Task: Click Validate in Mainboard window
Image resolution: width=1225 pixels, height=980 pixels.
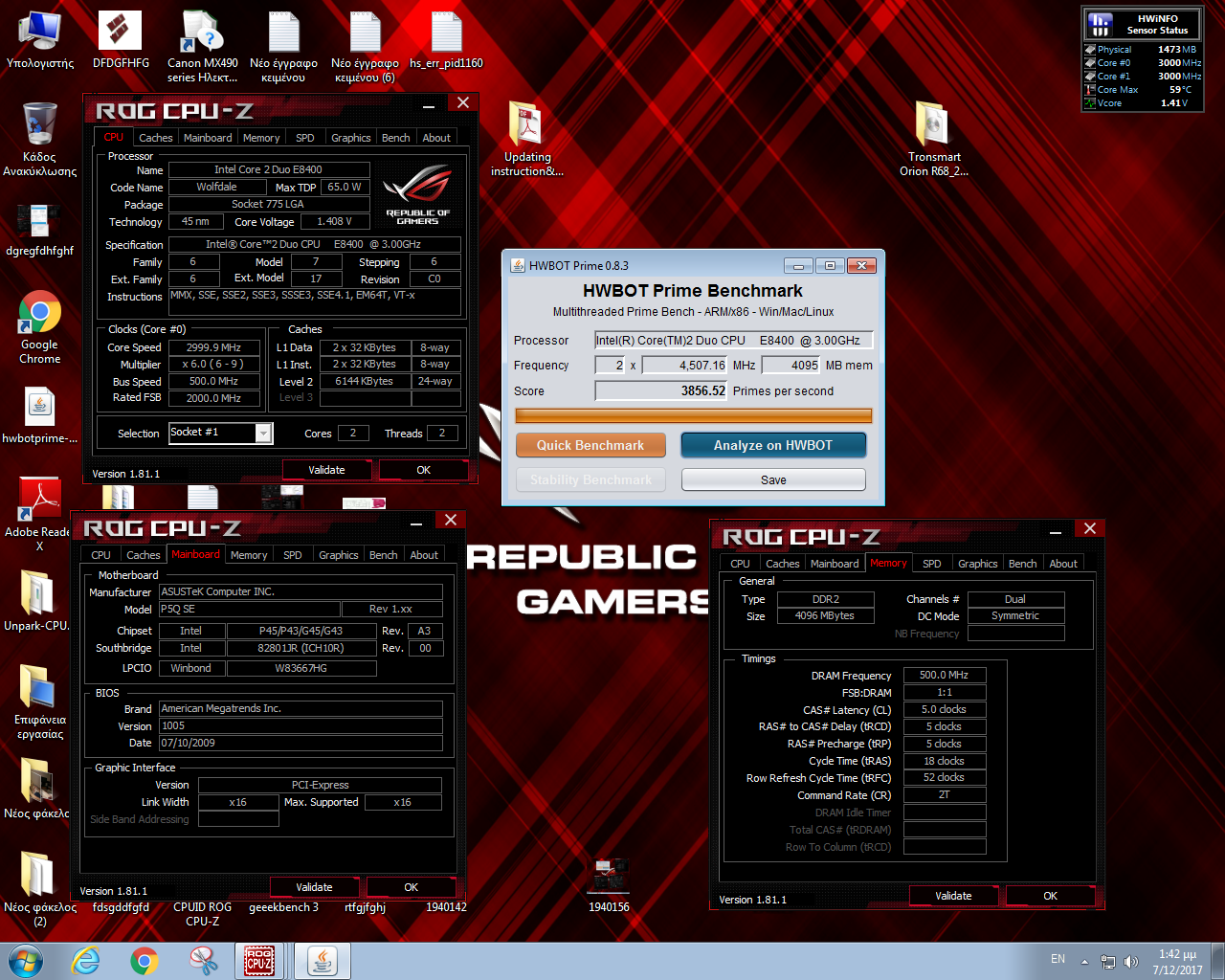Action: point(314,887)
